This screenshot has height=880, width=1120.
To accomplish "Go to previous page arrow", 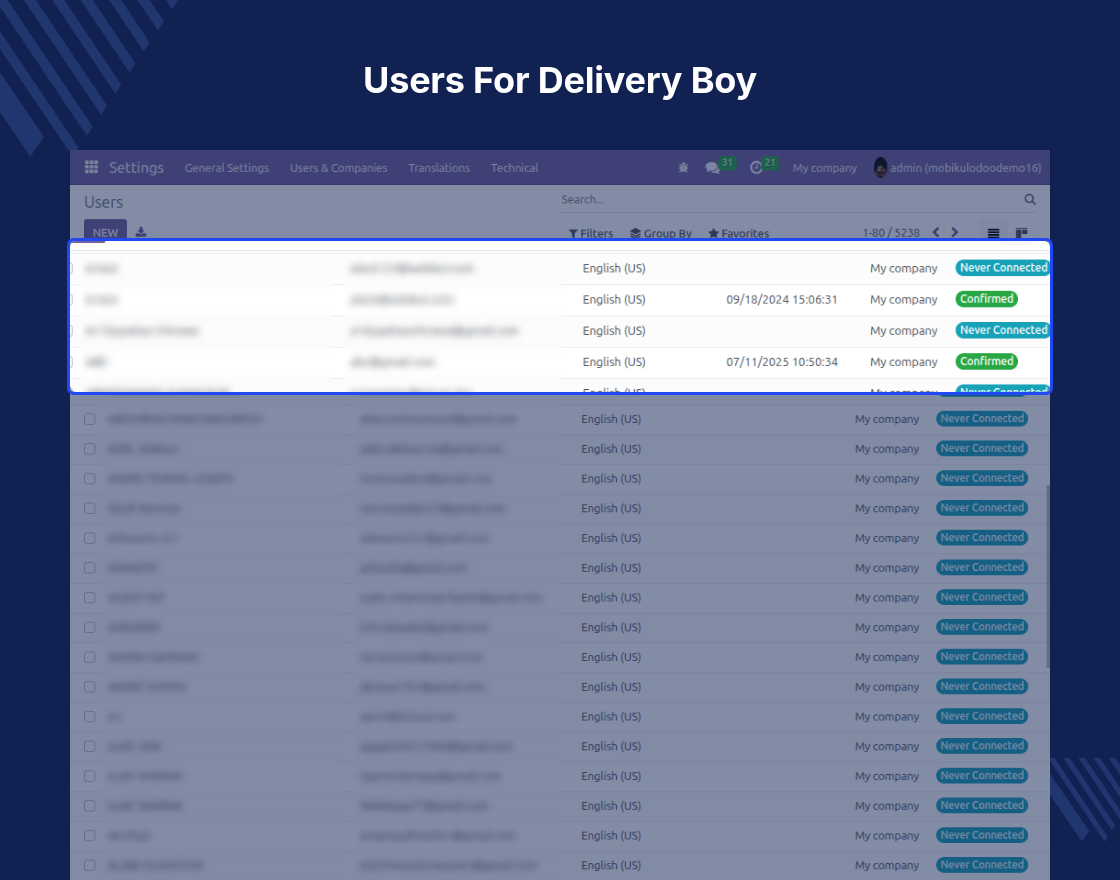I will tap(936, 232).
